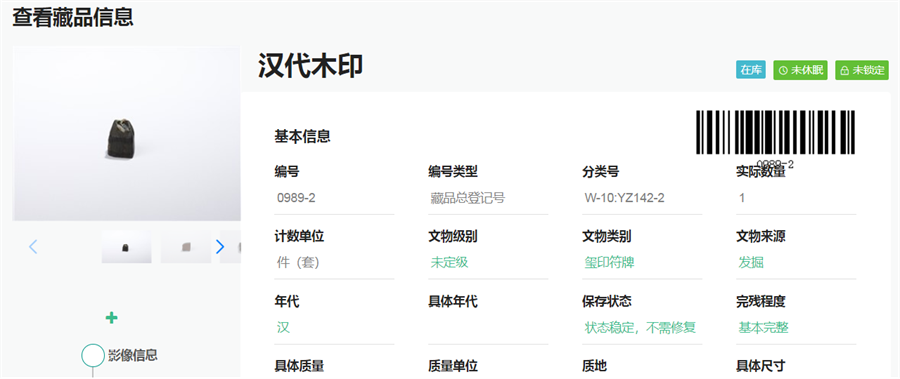Click the 计数单位 field 件（套）
This screenshot has height=379, width=900.
tap(335, 263)
